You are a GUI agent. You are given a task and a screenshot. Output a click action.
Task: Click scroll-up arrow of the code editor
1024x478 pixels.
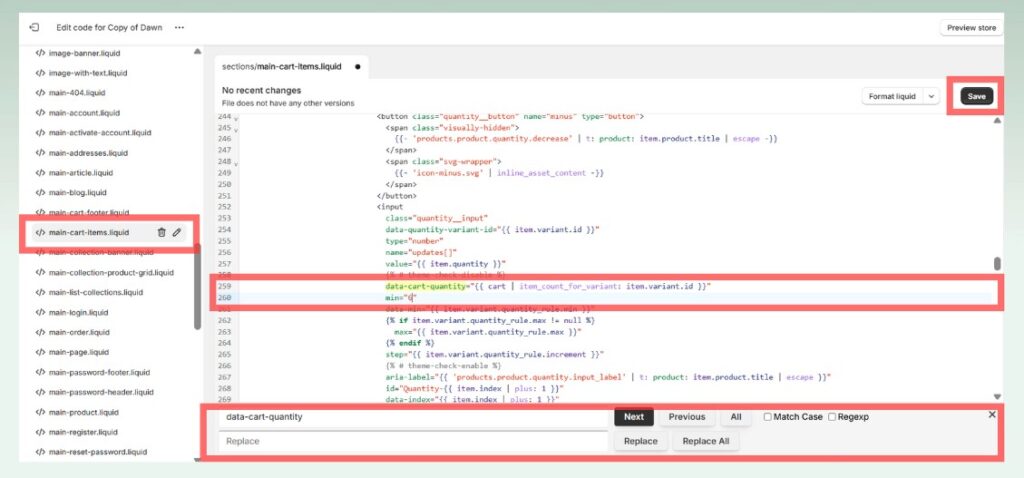[997, 120]
